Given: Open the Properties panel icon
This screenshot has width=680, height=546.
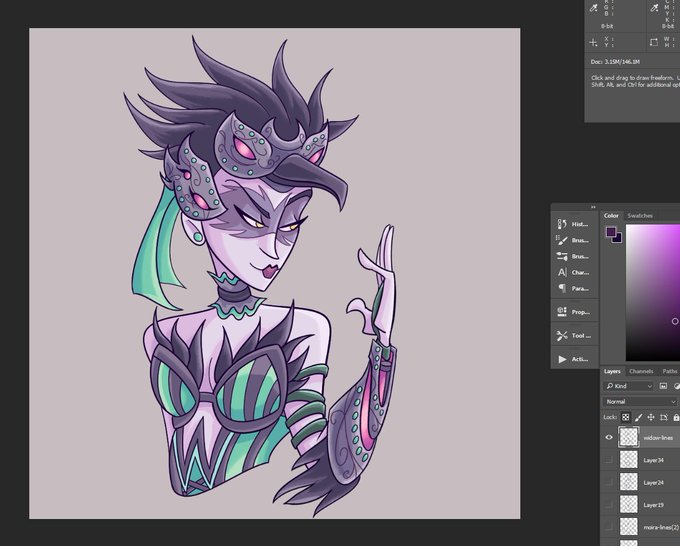Looking at the screenshot, I should (562, 312).
